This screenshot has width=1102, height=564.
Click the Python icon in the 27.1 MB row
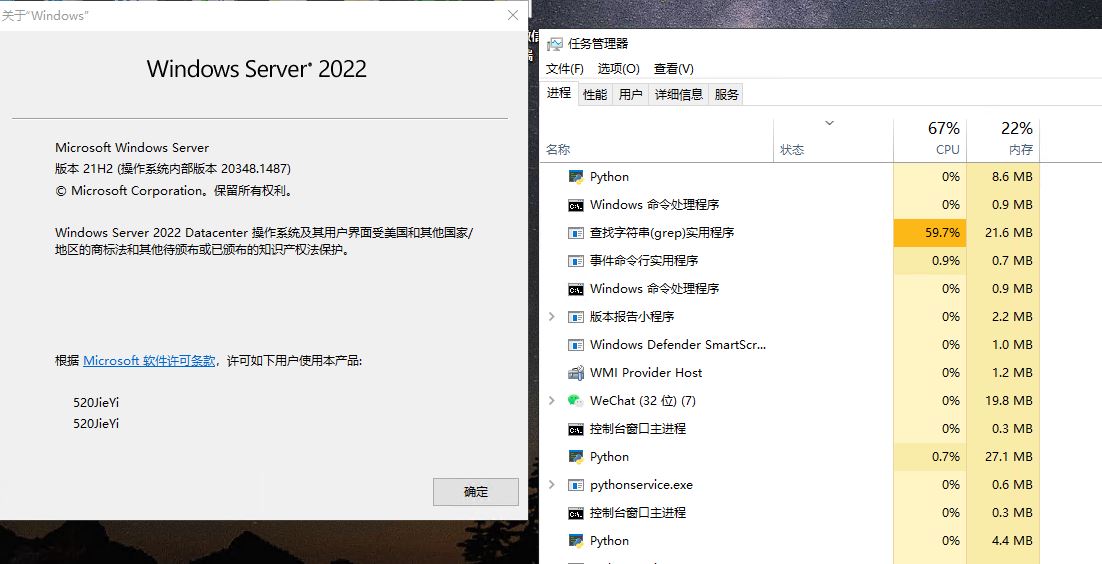576,457
